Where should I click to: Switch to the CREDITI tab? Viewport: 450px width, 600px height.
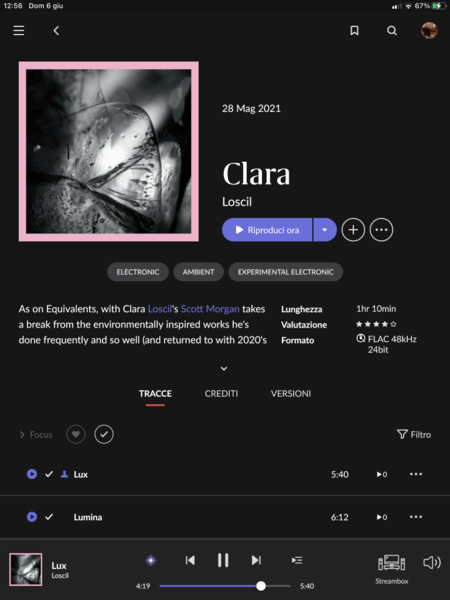pyautogui.click(x=221, y=394)
